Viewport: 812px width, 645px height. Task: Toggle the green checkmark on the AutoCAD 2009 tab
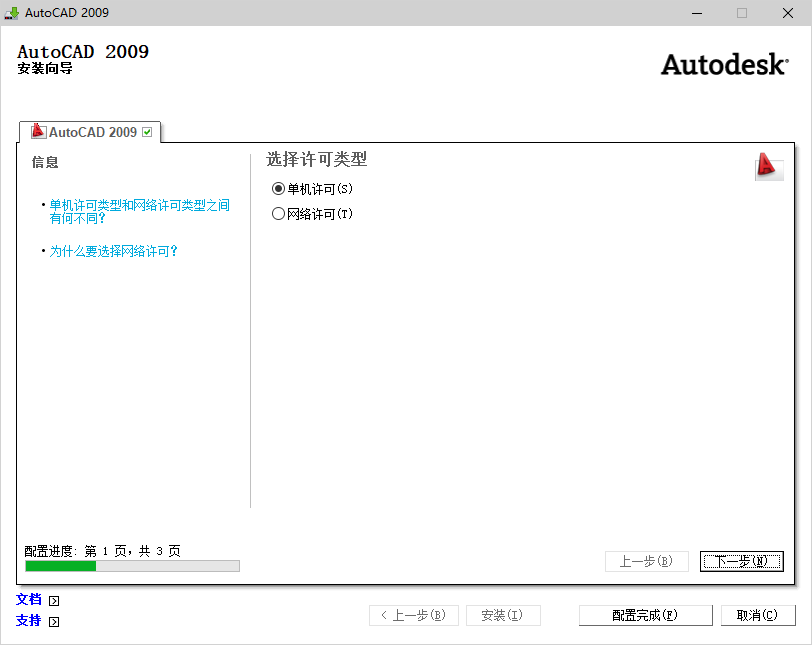click(146, 130)
